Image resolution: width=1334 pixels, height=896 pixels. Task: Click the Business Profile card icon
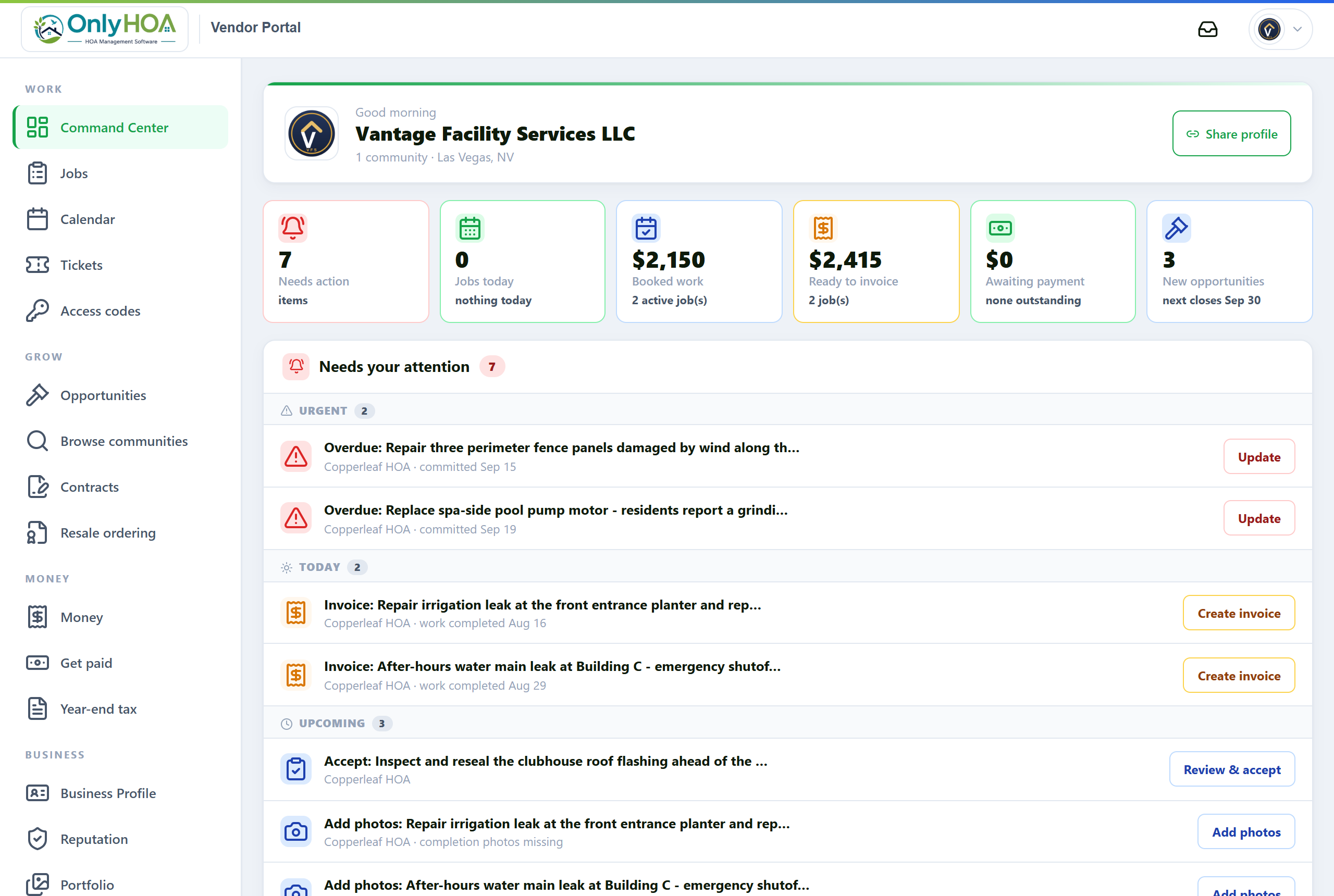[37, 793]
